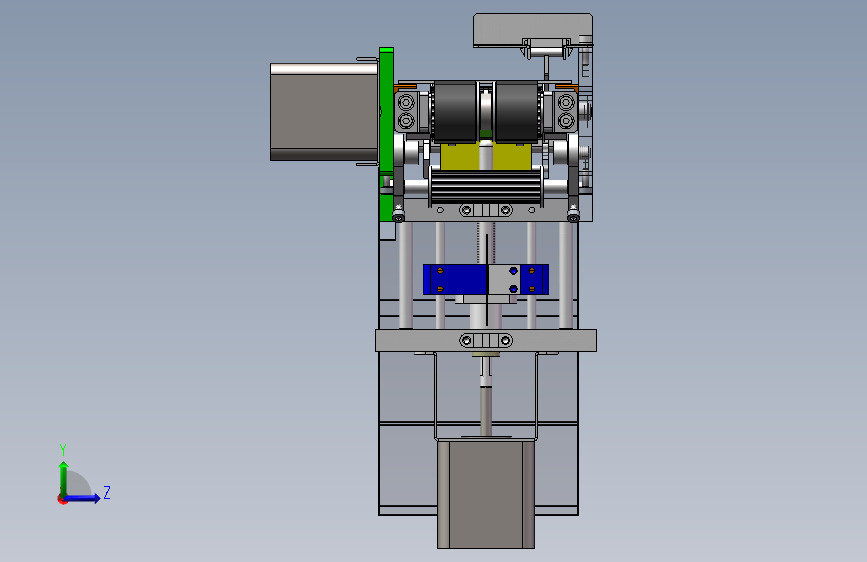Select the left bearing block with two holes
Screen dimensions: 867x562
(x=406, y=112)
